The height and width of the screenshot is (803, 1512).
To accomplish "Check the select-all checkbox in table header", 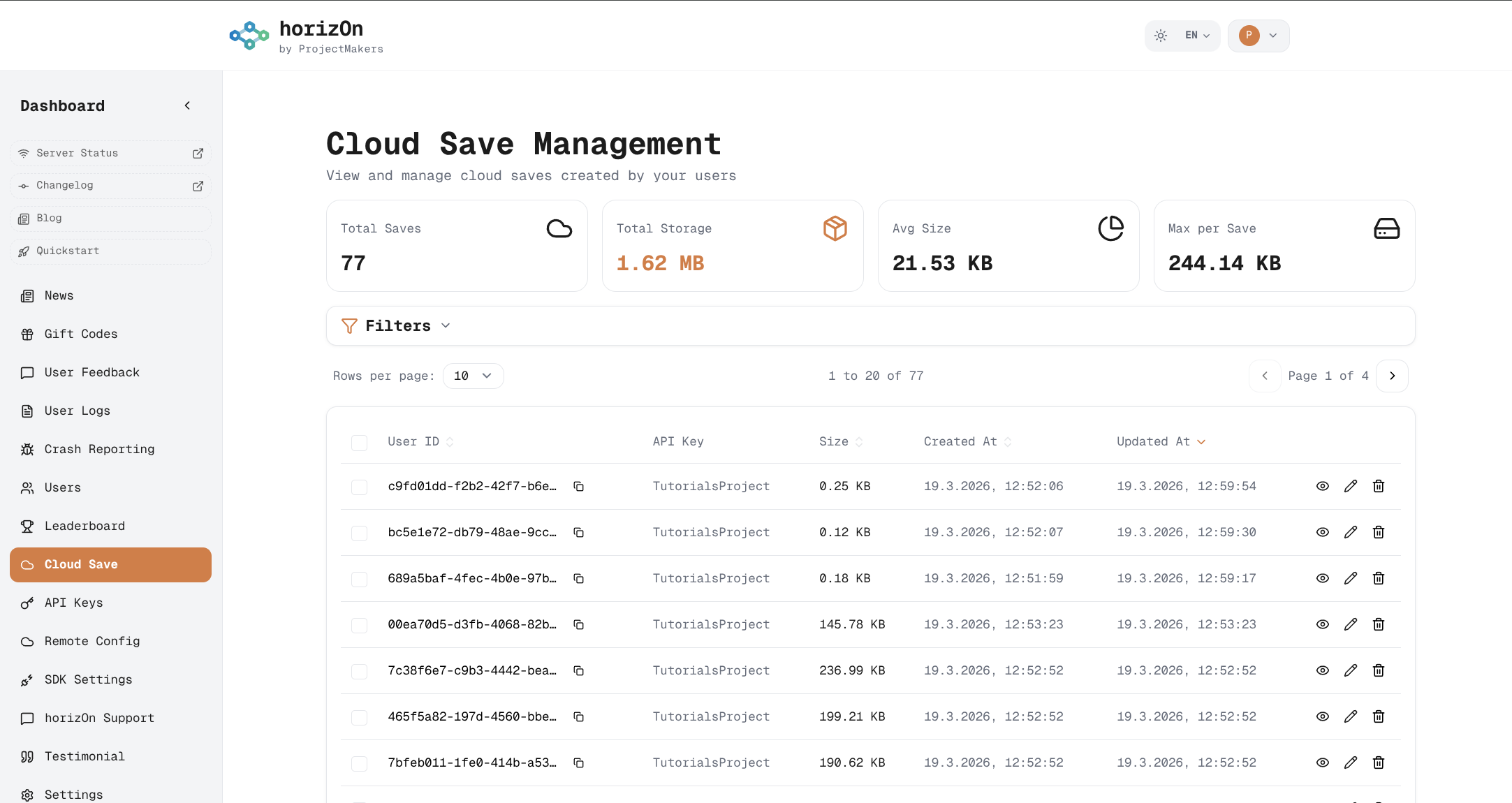I will [359, 442].
